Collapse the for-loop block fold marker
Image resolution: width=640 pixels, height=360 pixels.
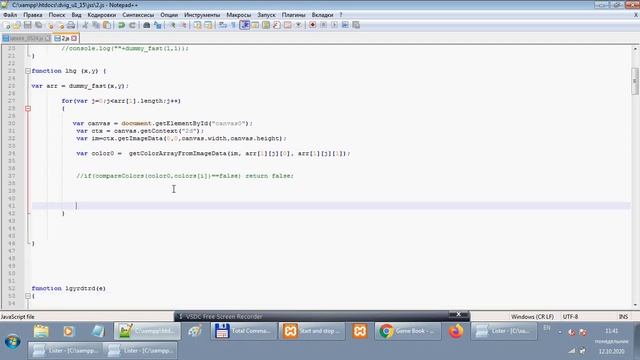[28, 109]
